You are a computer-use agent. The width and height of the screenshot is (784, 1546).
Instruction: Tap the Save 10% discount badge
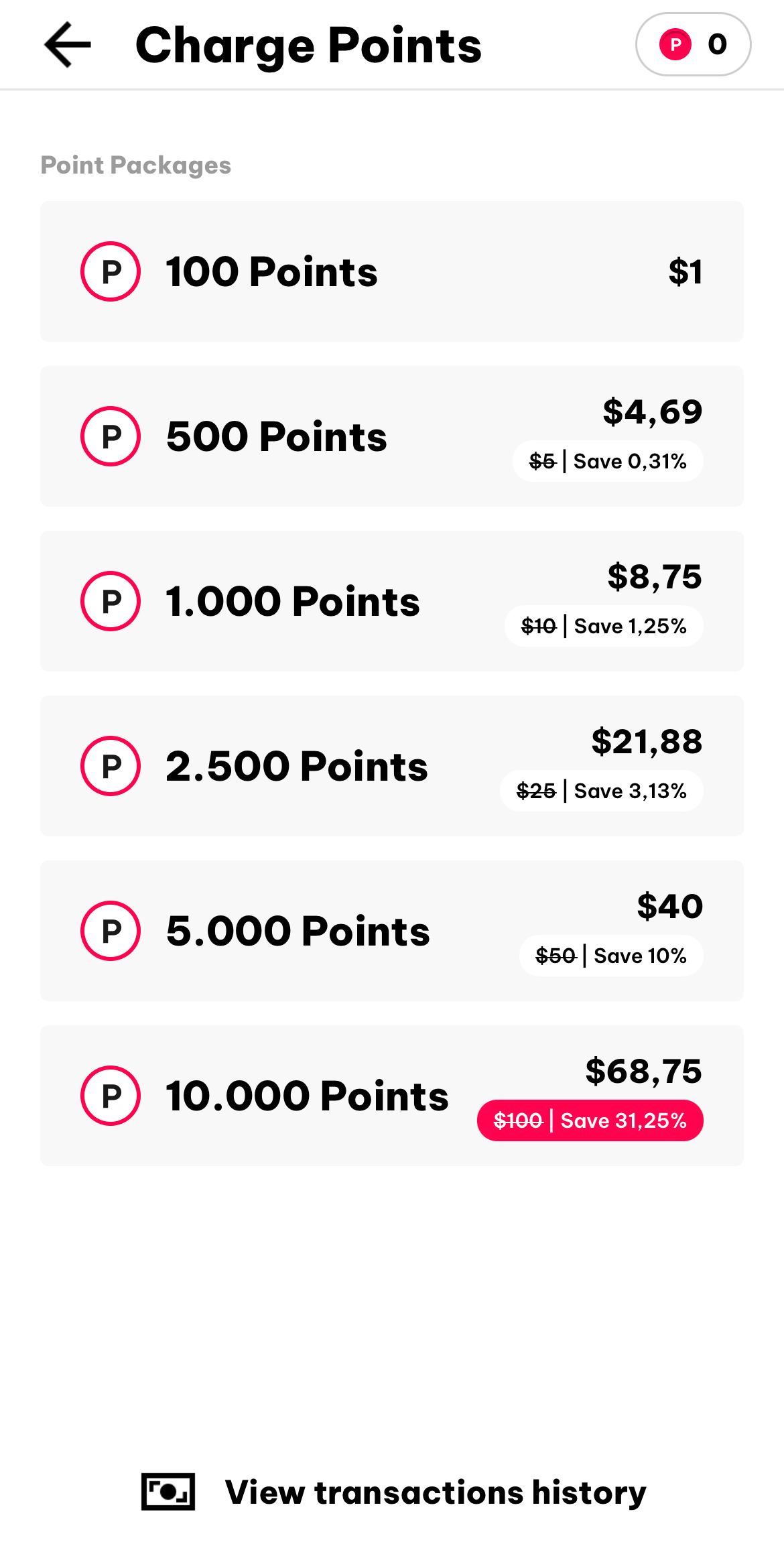point(611,956)
